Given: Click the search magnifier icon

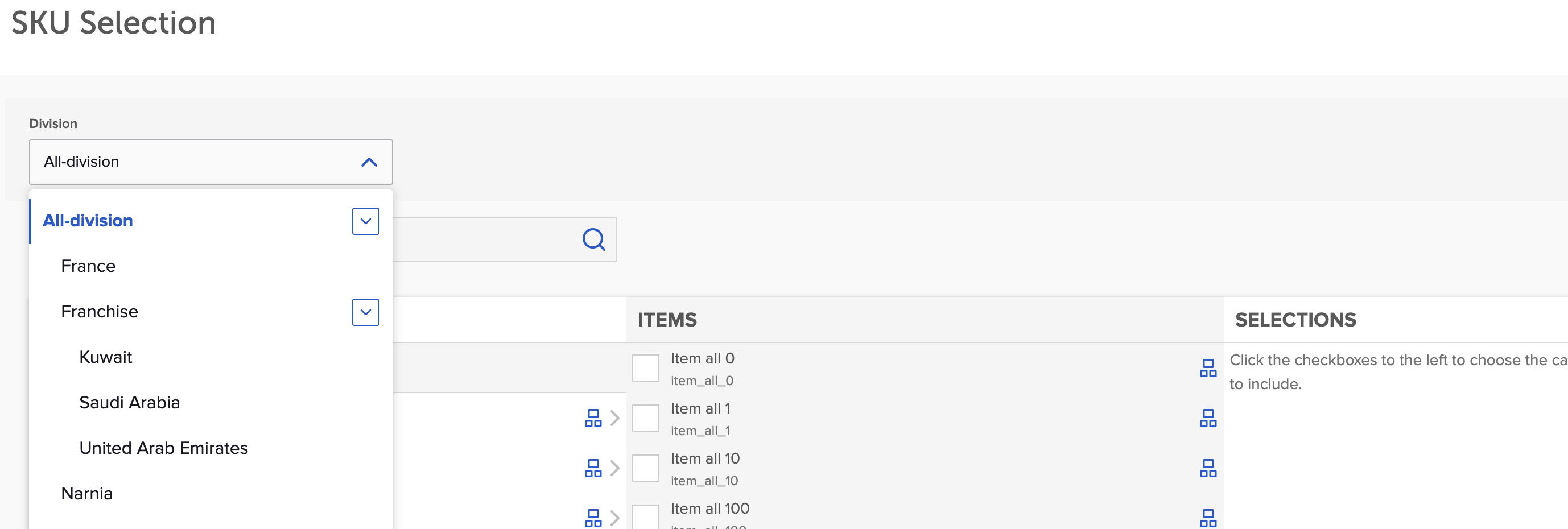Looking at the screenshot, I should click(x=593, y=239).
